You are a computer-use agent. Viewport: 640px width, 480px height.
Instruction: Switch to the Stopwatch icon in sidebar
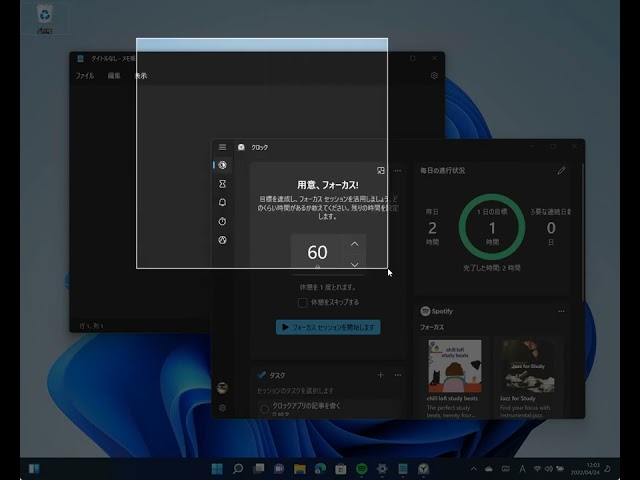pos(222,221)
